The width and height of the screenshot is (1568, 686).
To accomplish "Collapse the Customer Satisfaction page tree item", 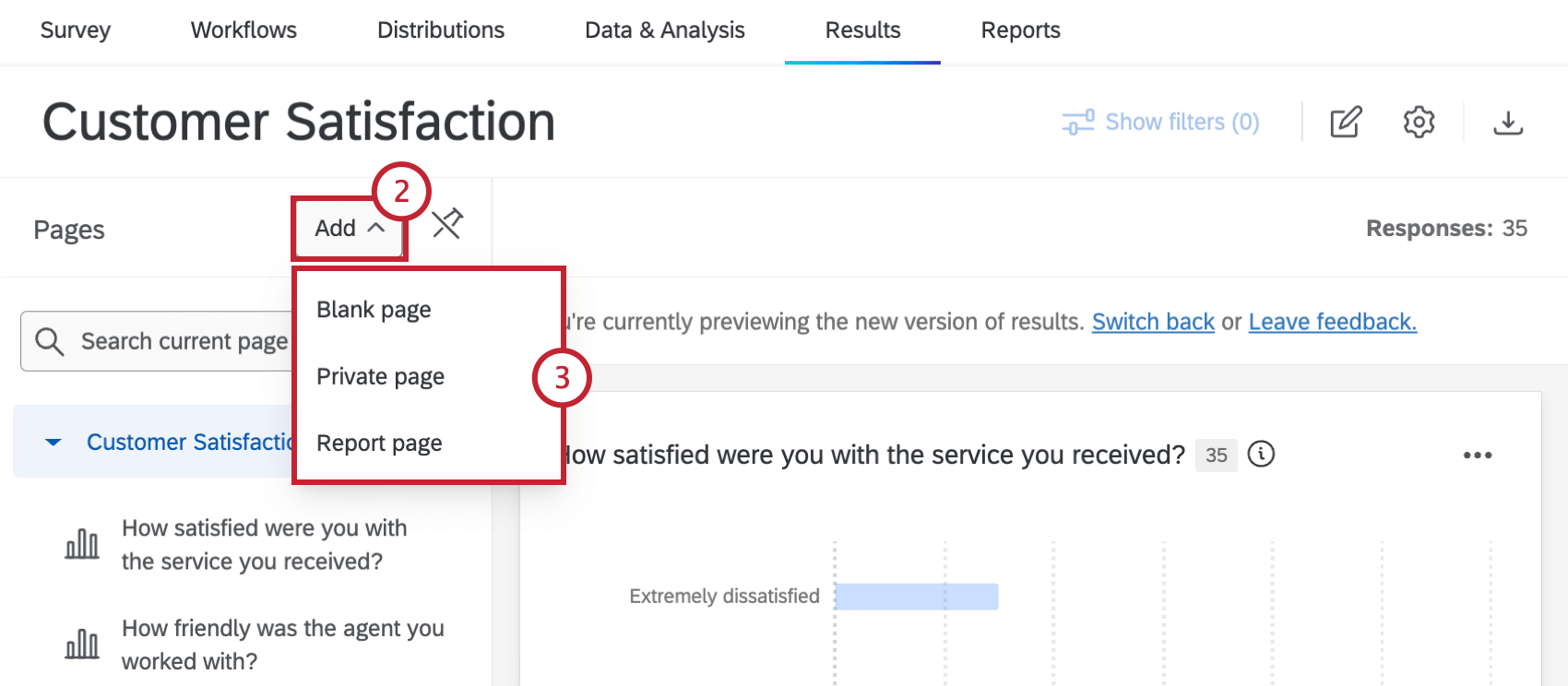I will (x=53, y=442).
